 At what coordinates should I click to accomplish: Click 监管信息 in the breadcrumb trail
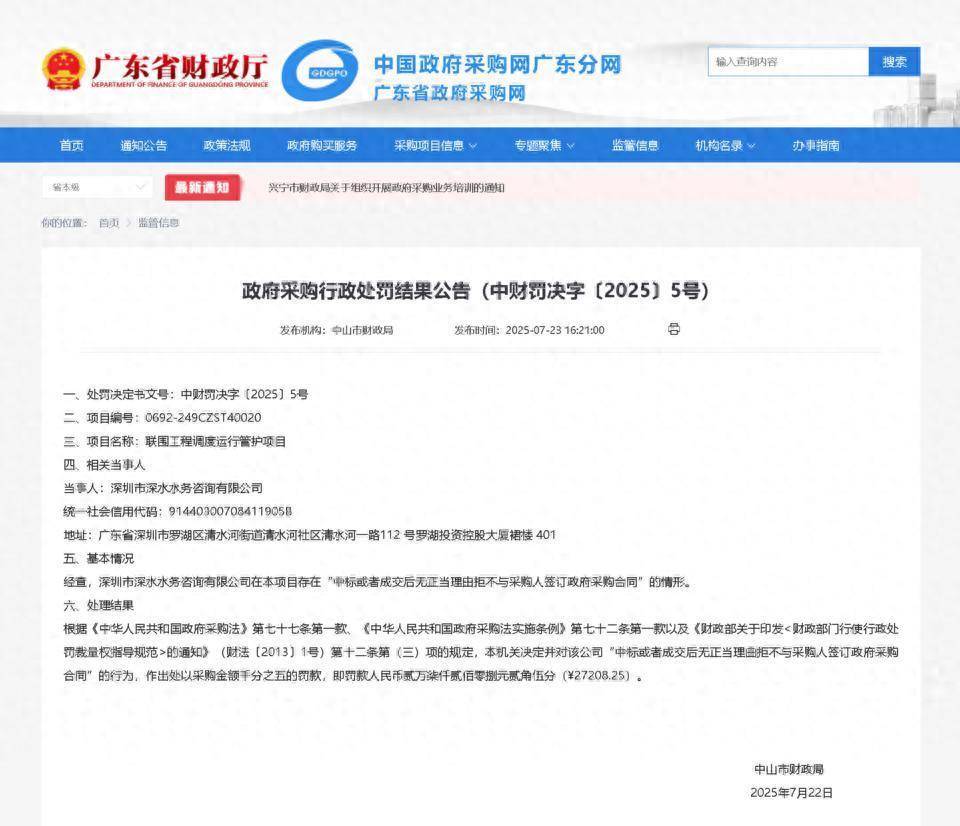pyautogui.click(x=158, y=222)
